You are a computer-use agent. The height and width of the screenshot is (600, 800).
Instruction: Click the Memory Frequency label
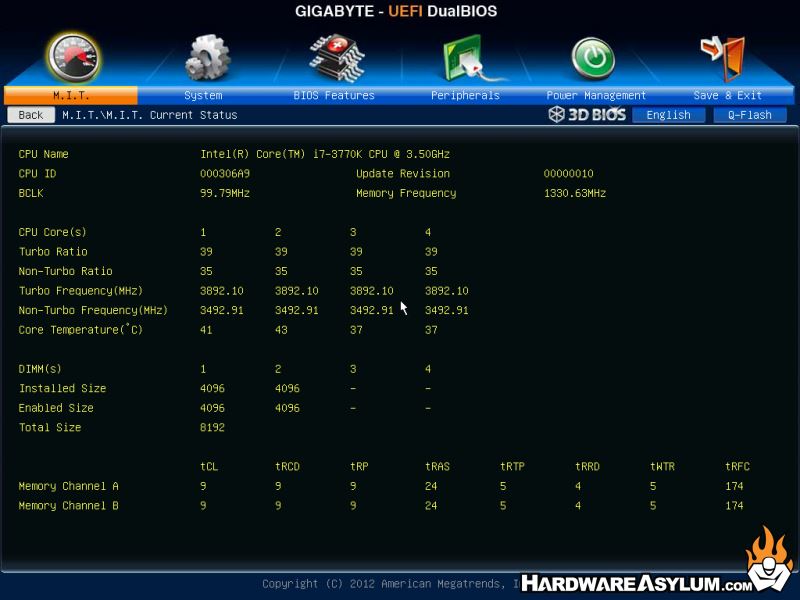tap(406, 193)
